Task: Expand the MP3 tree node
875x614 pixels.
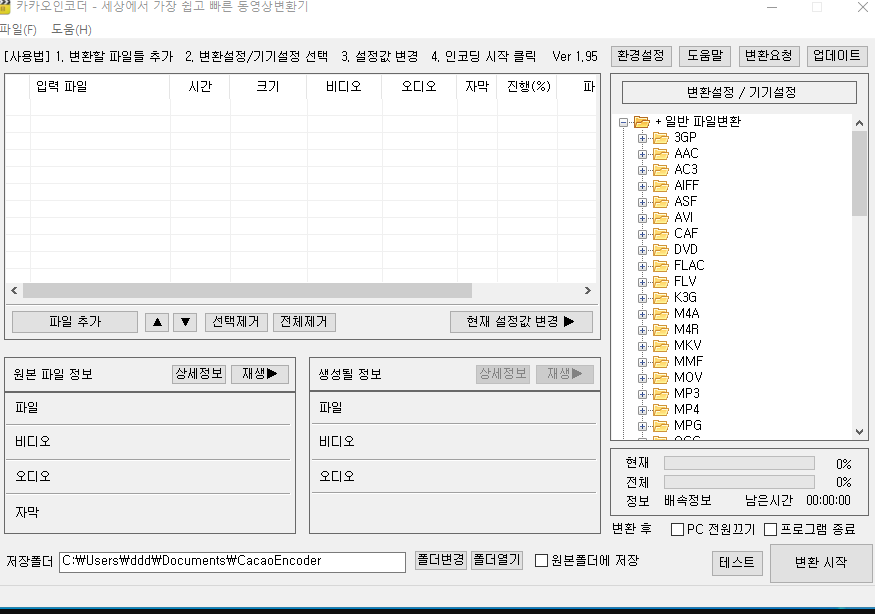Action: [x=642, y=394]
